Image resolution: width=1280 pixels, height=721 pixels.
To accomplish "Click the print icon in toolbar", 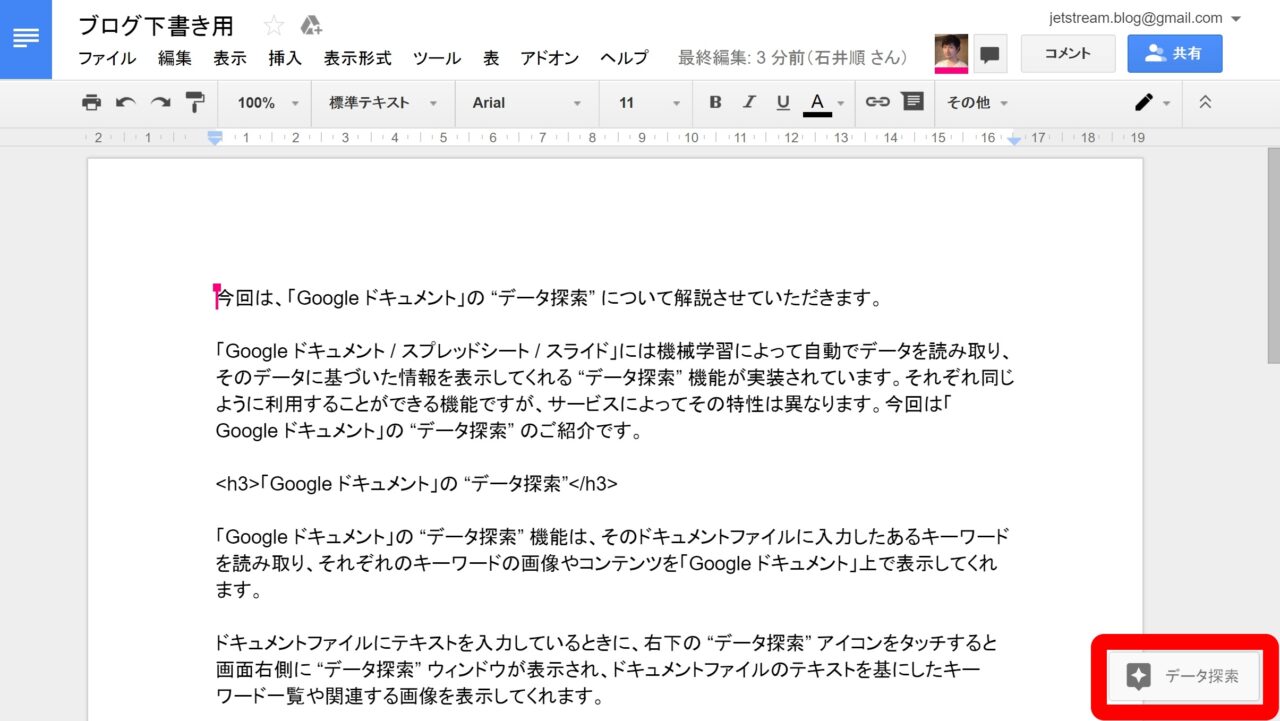I will [x=92, y=103].
